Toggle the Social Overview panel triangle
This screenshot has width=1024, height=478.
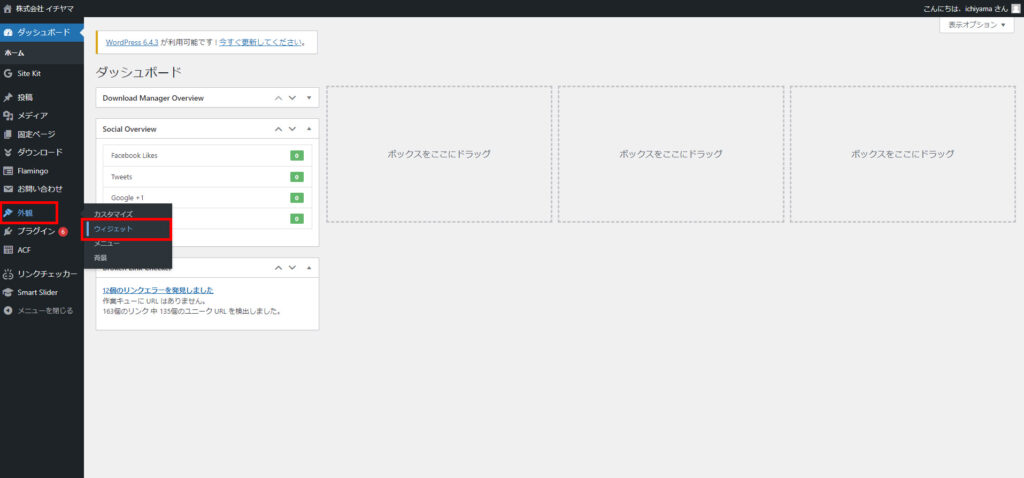310,129
